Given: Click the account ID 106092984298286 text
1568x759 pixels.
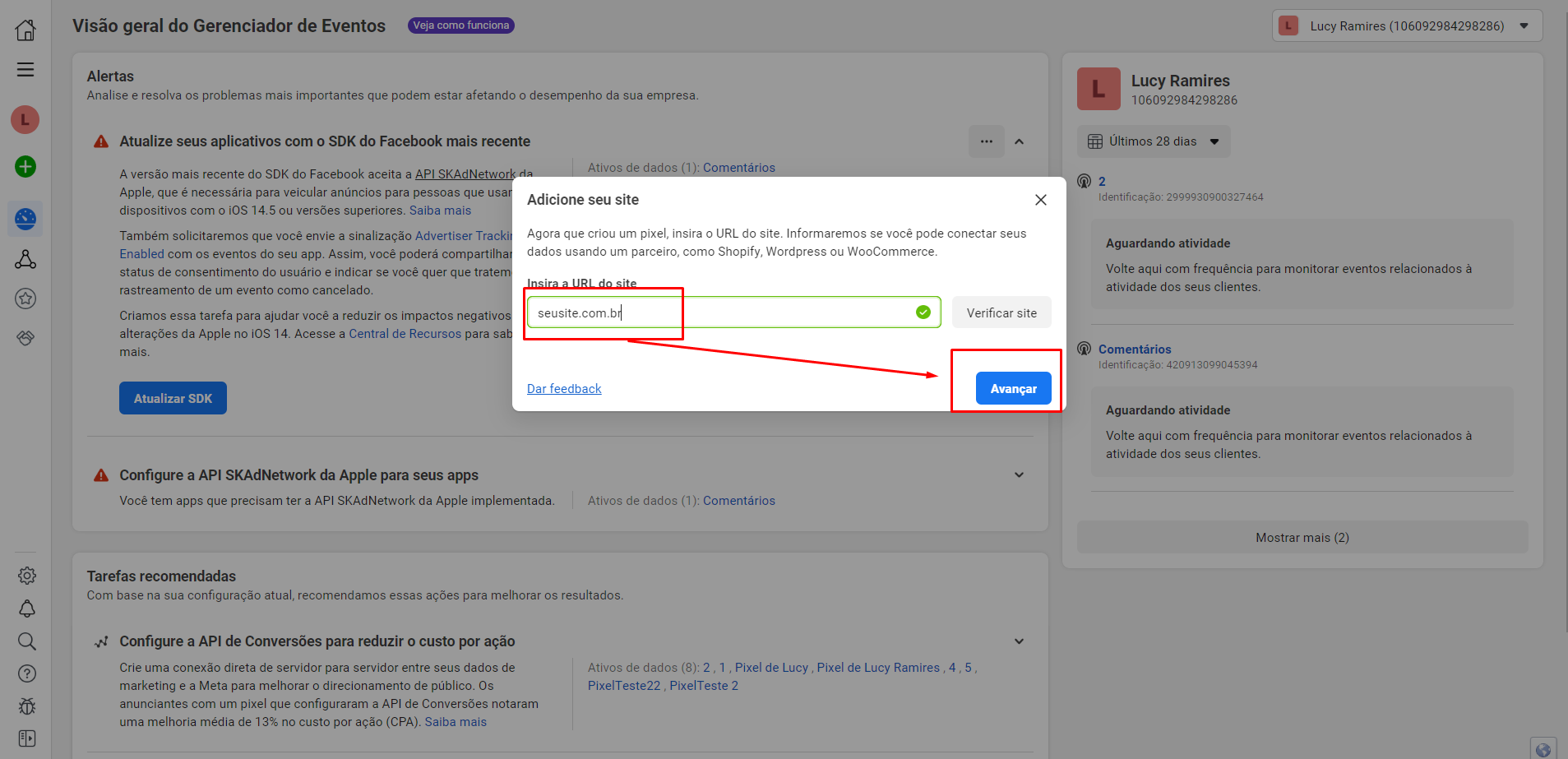Looking at the screenshot, I should pyautogui.click(x=1184, y=100).
